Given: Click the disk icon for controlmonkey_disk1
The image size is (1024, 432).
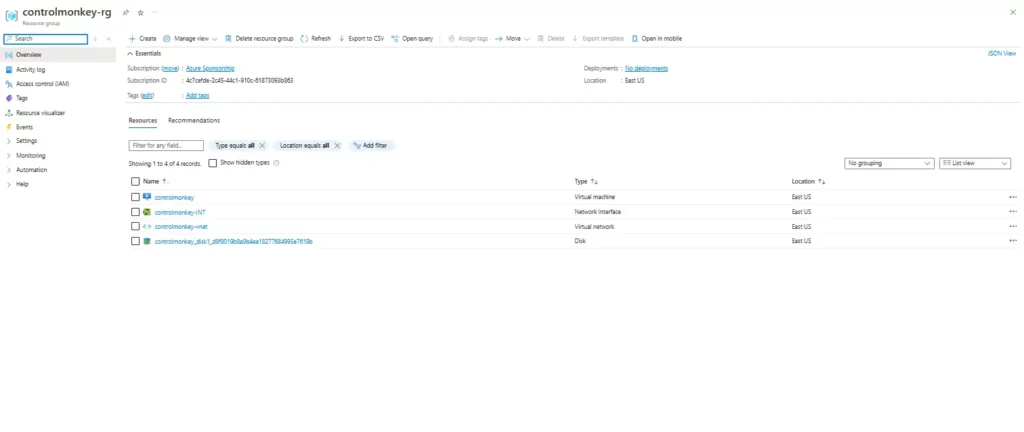Looking at the screenshot, I should (147, 241).
